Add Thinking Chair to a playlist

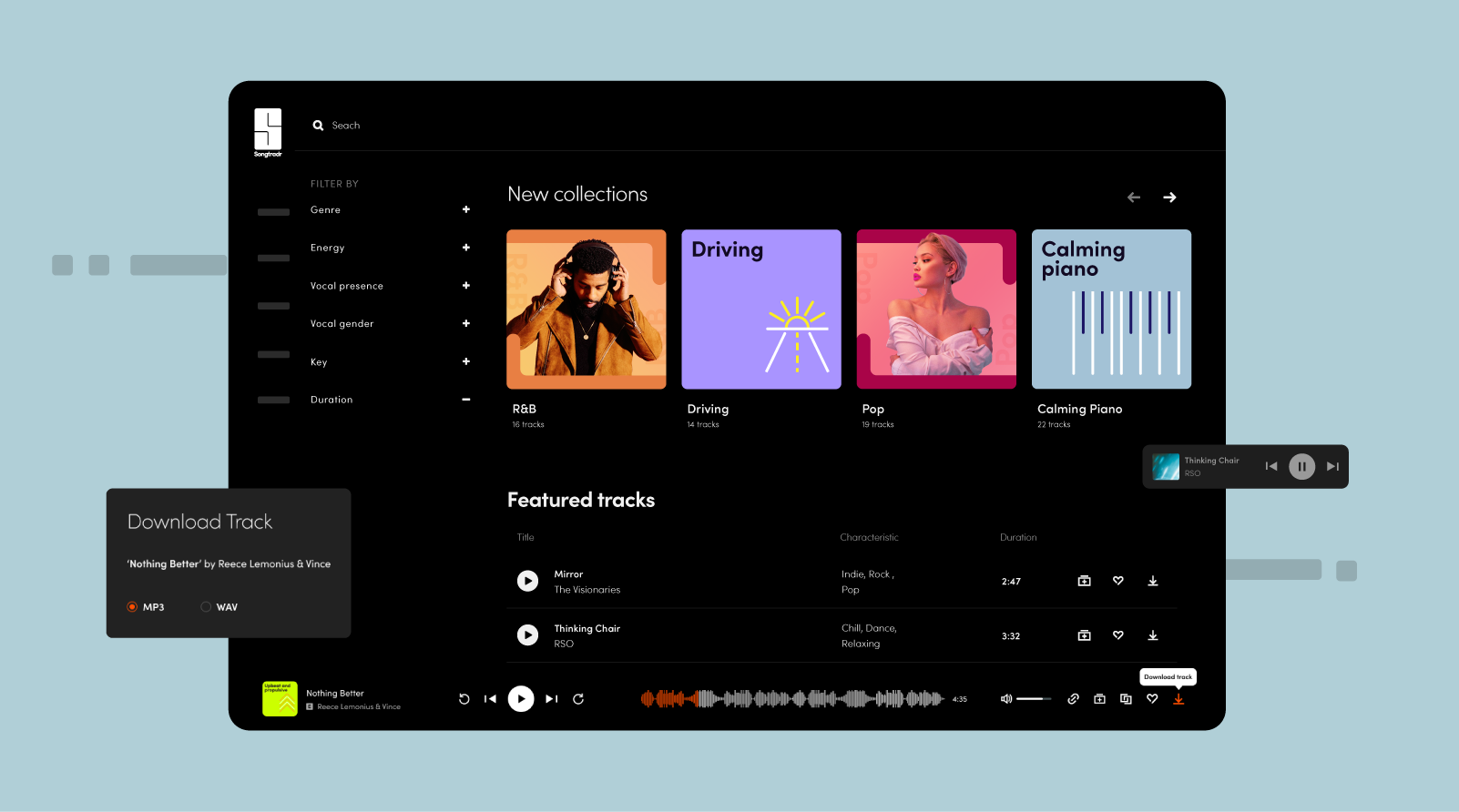pyautogui.click(x=1084, y=635)
